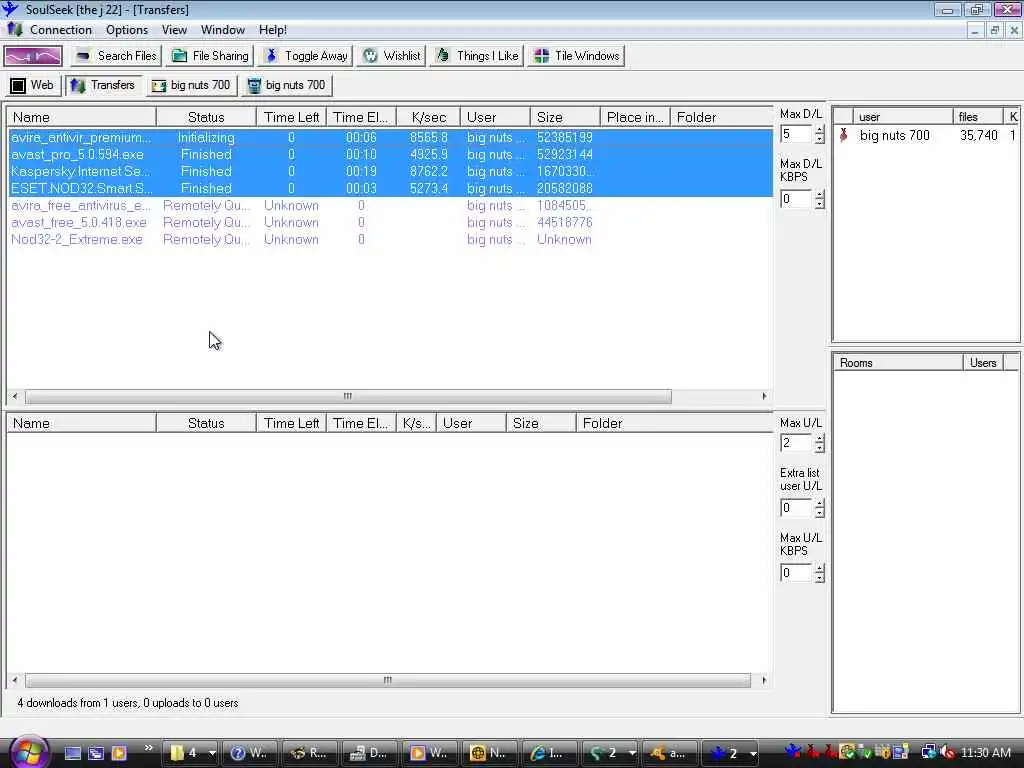Sort downloads by Size column header
Image resolution: width=1024 pixels, height=768 pixels.
tap(565, 118)
